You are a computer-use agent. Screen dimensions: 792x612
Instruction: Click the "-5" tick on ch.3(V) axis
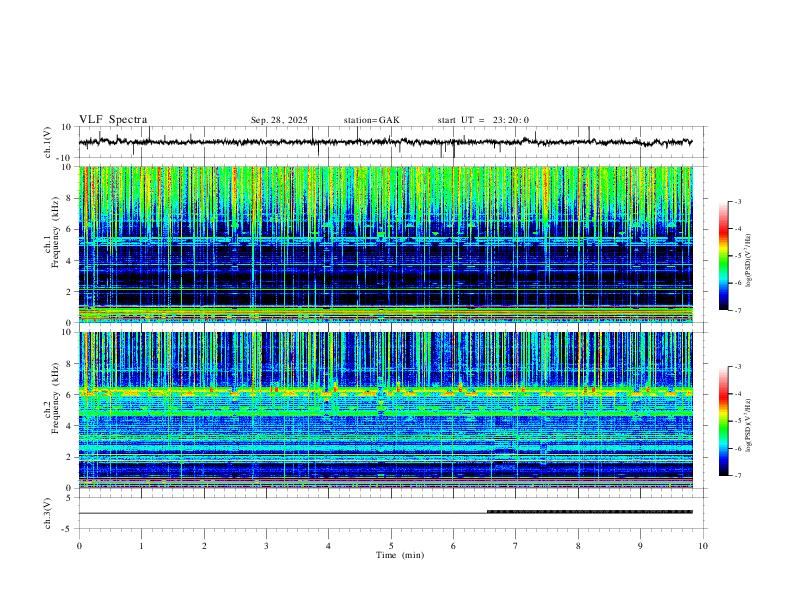(x=68, y=529)
